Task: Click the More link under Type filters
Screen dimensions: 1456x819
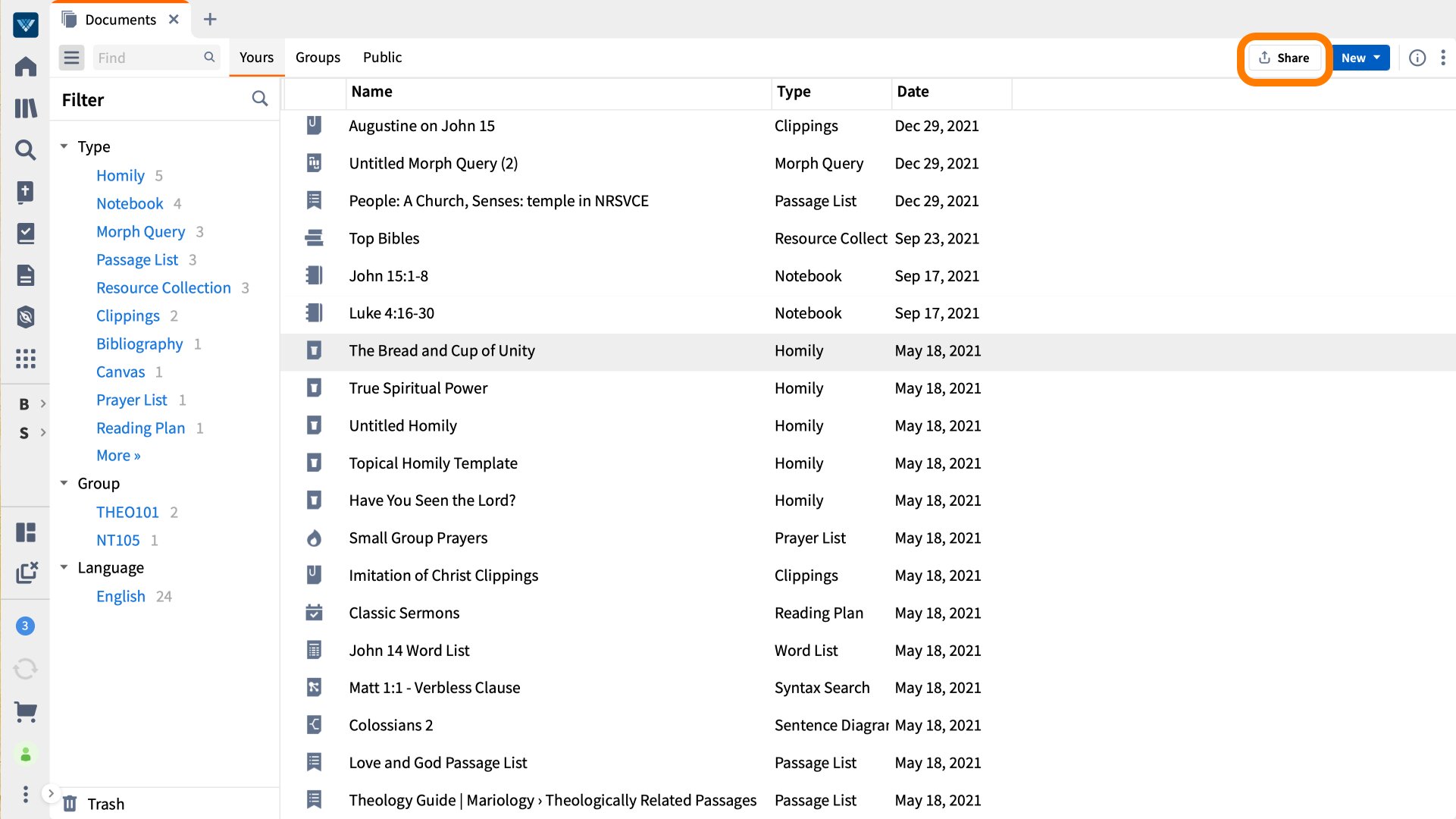Action: tap(117, 455)
